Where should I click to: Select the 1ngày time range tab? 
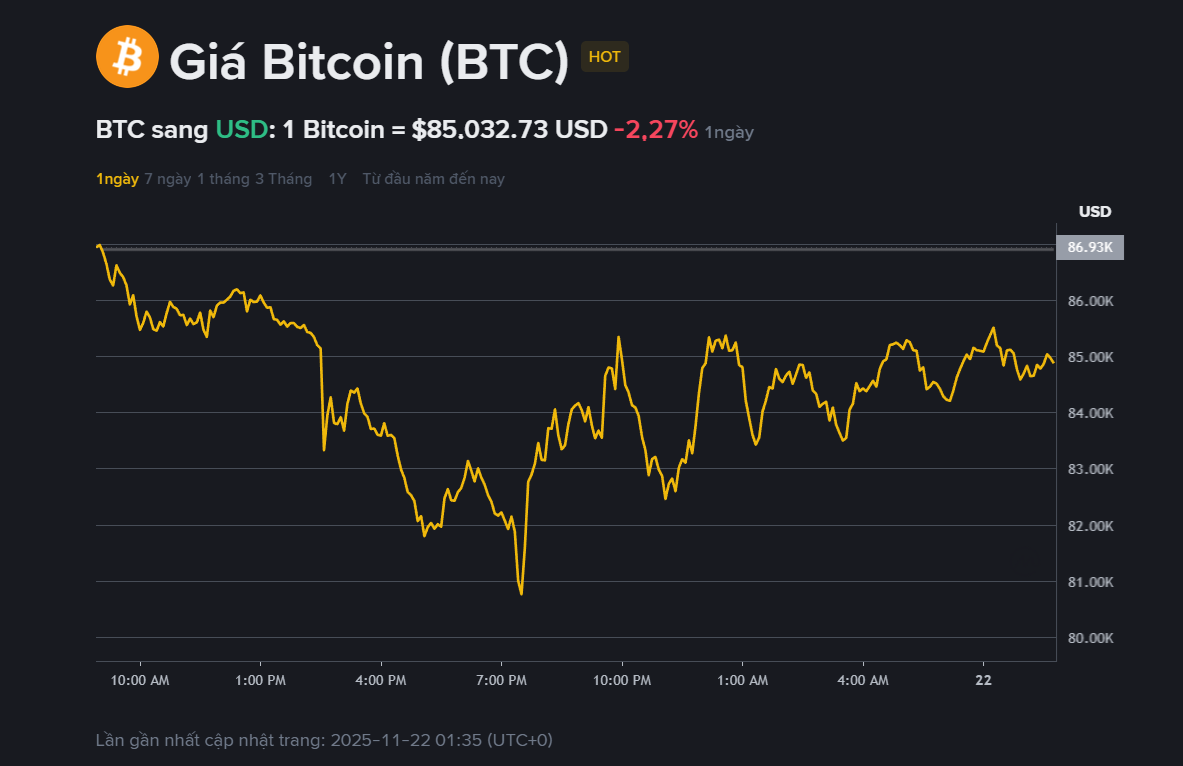117,179
